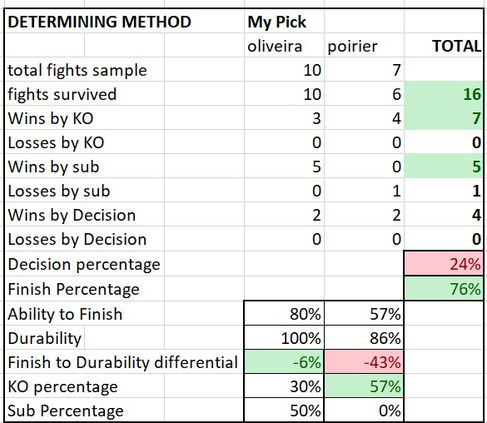Select poirier's Durability 86% cell
Screen dimensions: 487x423
click(364, 338)
